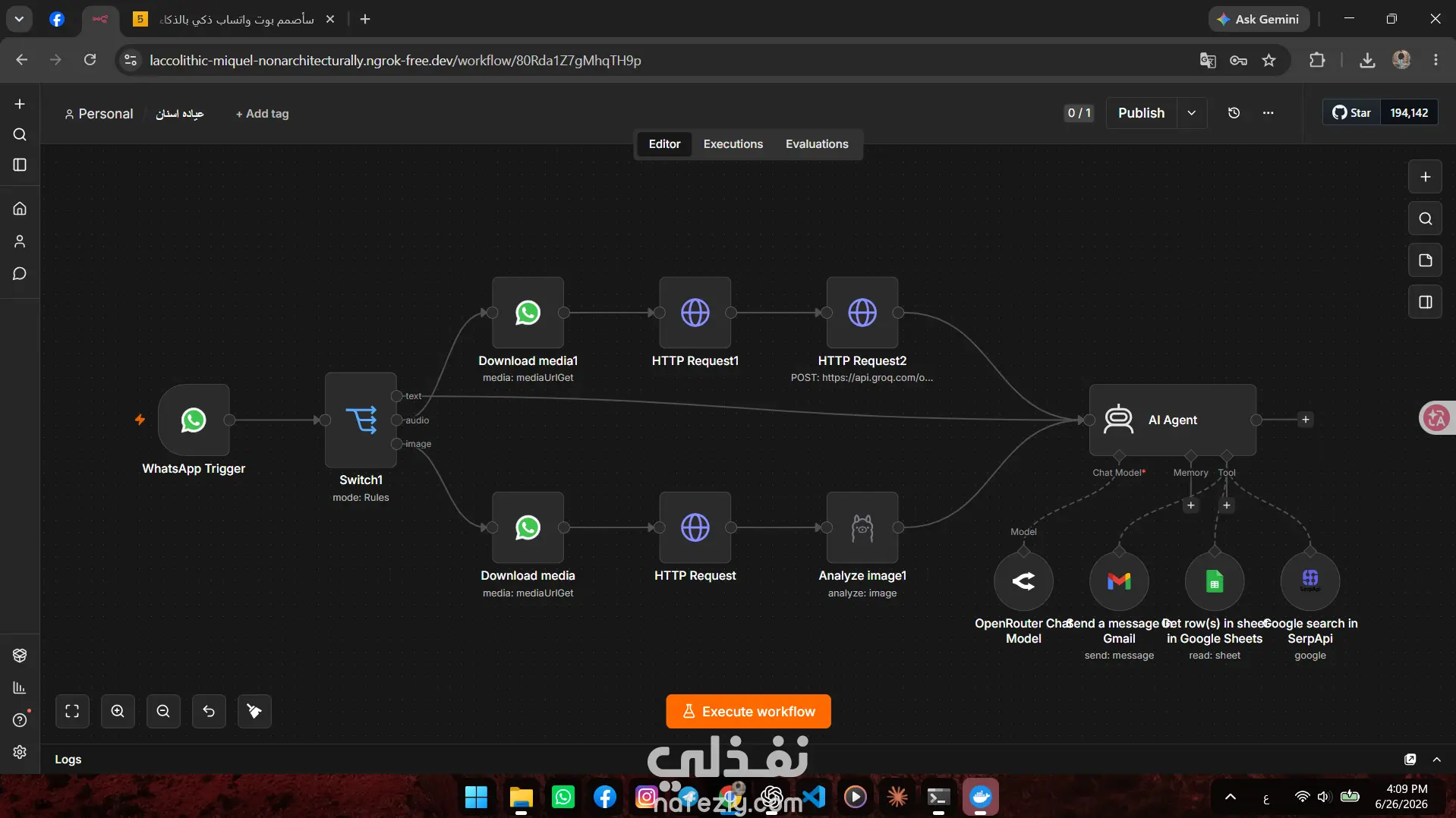Expand the Logs panel chevron

pyautogui.click(x=1436, y=759)
